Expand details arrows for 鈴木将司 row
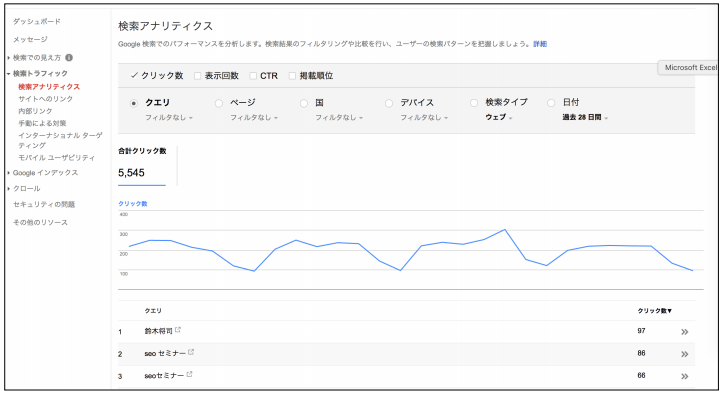722x395 pixels. tap(685, 332)
